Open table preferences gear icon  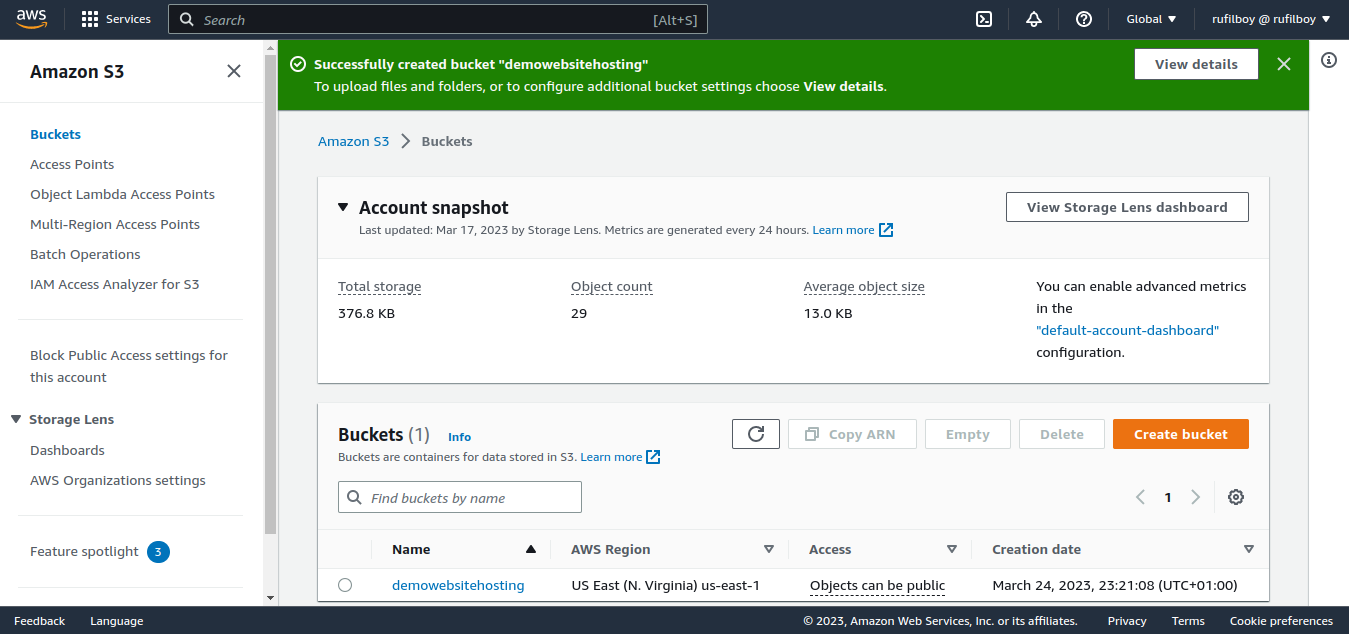coord(1236,497)
